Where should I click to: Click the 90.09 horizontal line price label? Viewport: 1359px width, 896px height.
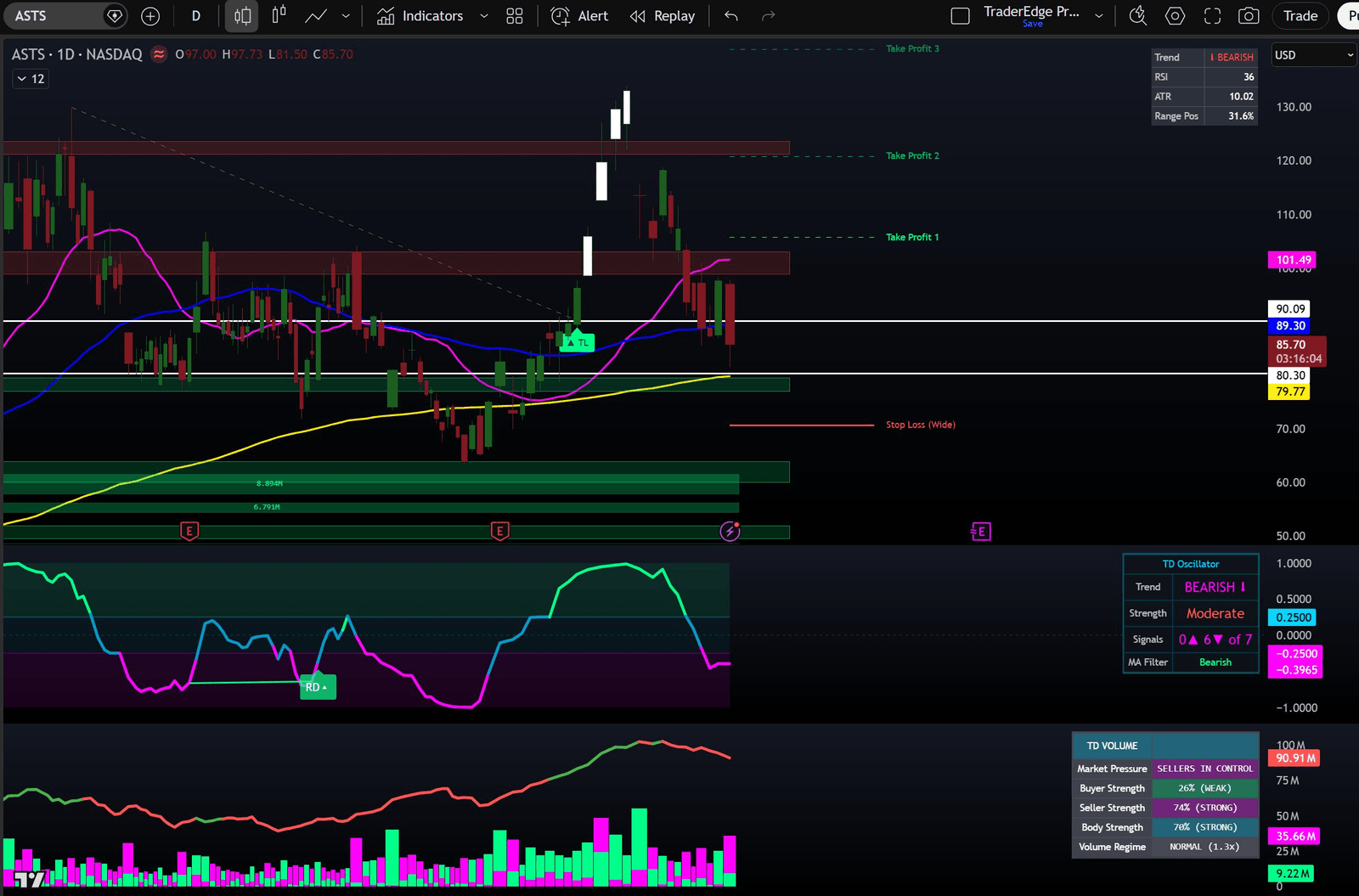[1289, 309]
